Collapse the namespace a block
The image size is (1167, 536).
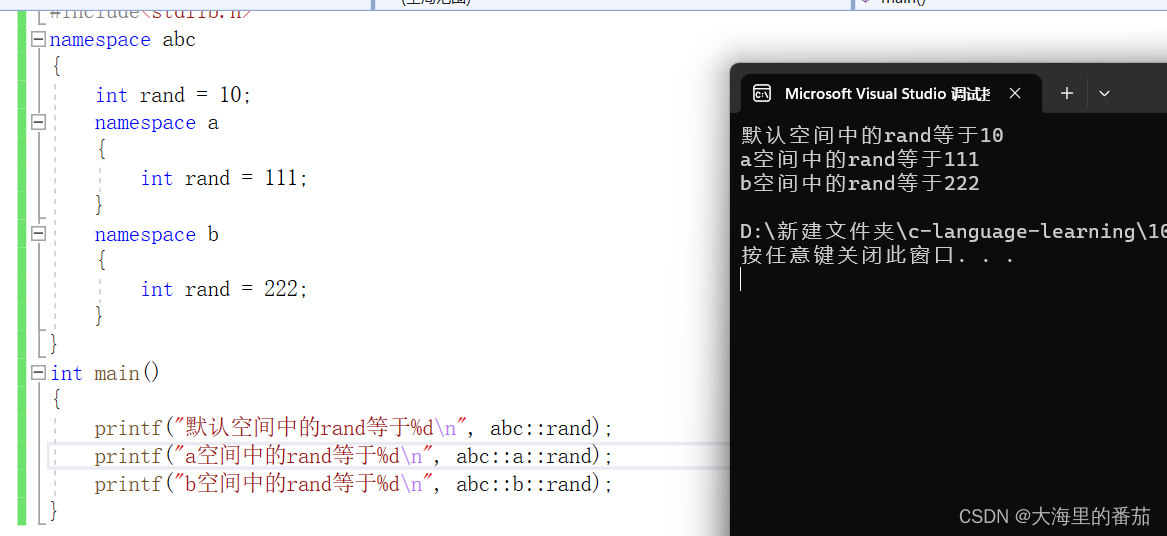[x=39, y=123]
